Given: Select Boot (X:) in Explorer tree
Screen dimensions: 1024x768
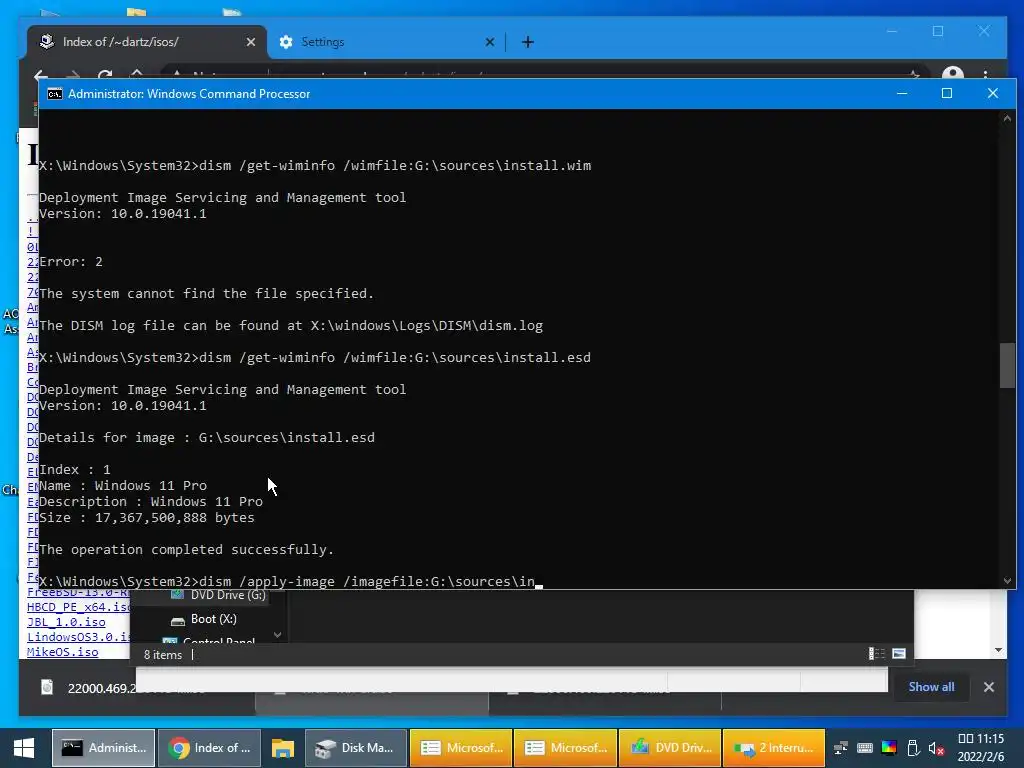Looking at the screenshot, I should pyautogui.click(x=203, y=619).
